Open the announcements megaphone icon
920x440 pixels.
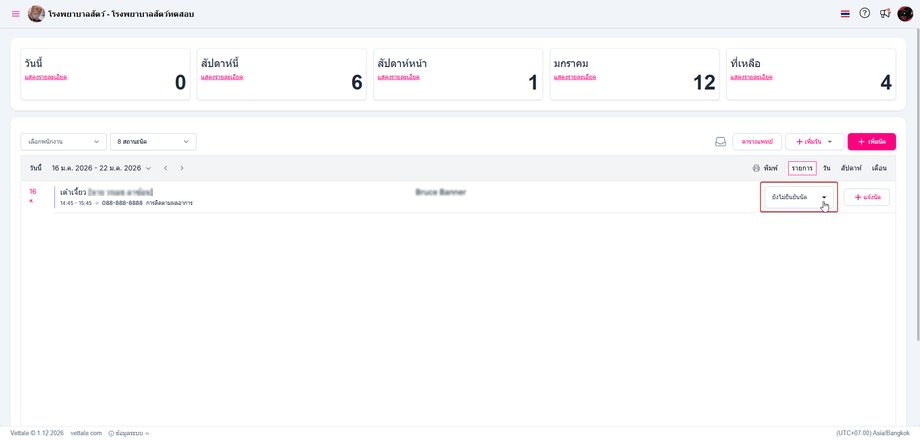click(885, 13)
